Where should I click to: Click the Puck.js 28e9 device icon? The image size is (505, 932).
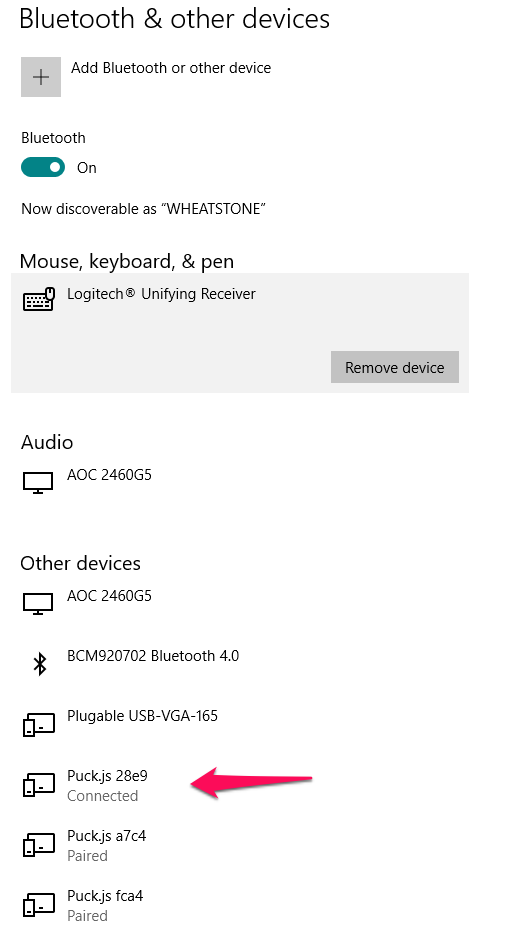pos(39,784)
